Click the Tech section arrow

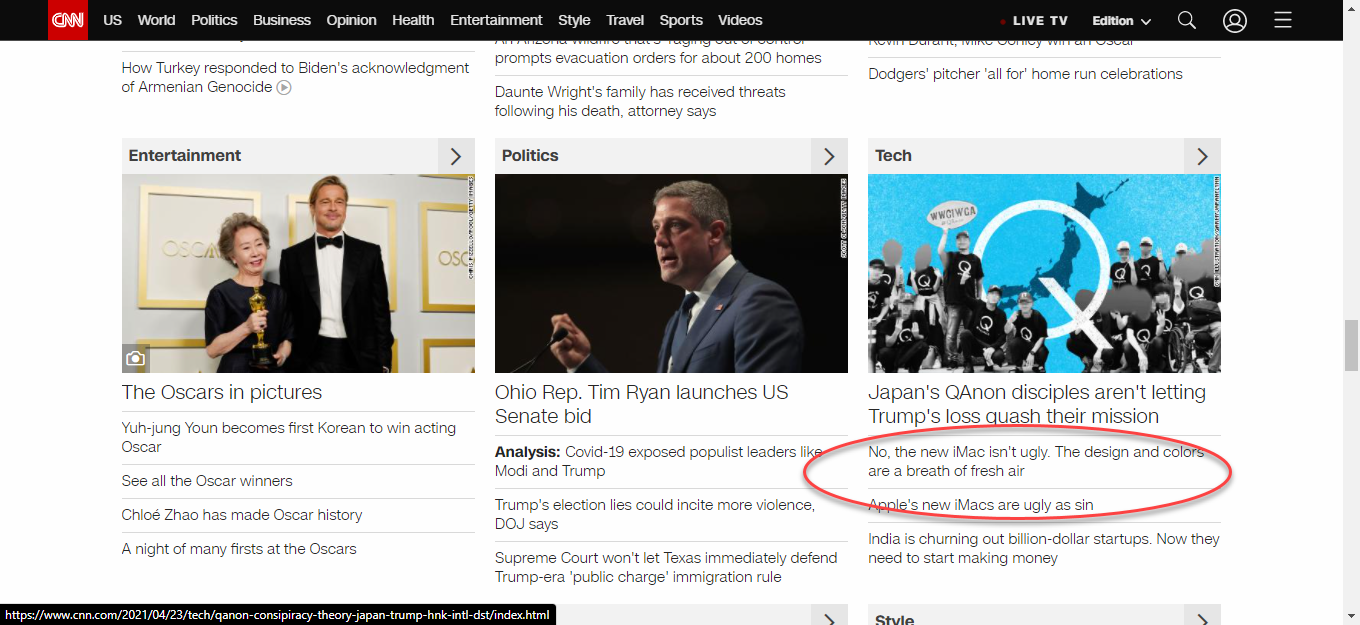pyautogui.click(x=1202, y=156)
